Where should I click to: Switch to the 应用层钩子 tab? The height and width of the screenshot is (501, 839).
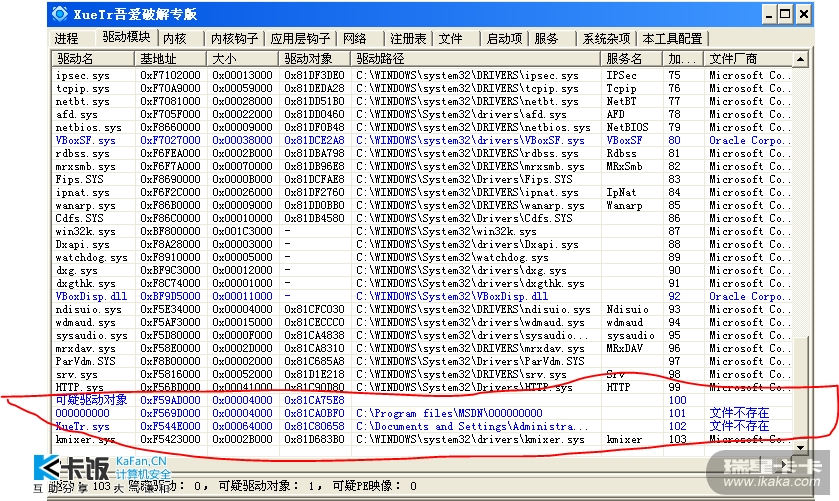coord(300,39)
